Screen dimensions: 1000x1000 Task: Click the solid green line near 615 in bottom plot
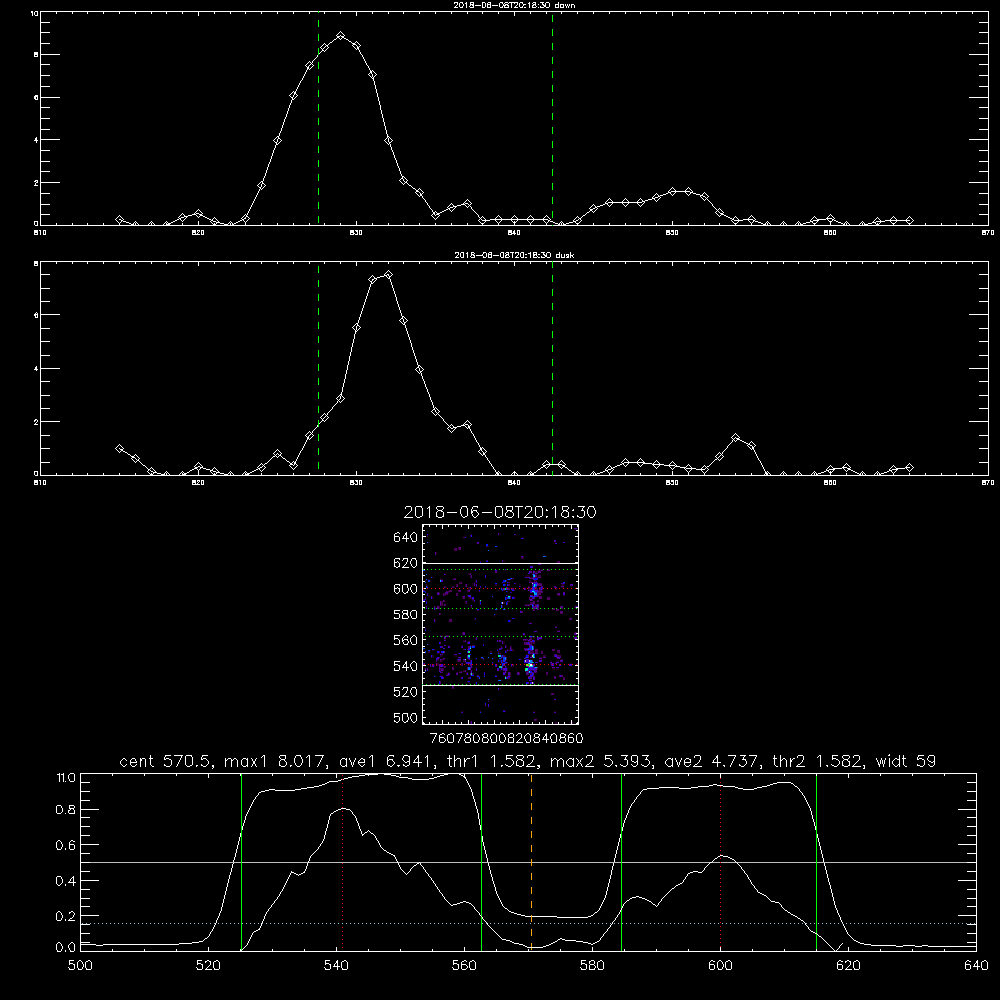tap(816, 862)
